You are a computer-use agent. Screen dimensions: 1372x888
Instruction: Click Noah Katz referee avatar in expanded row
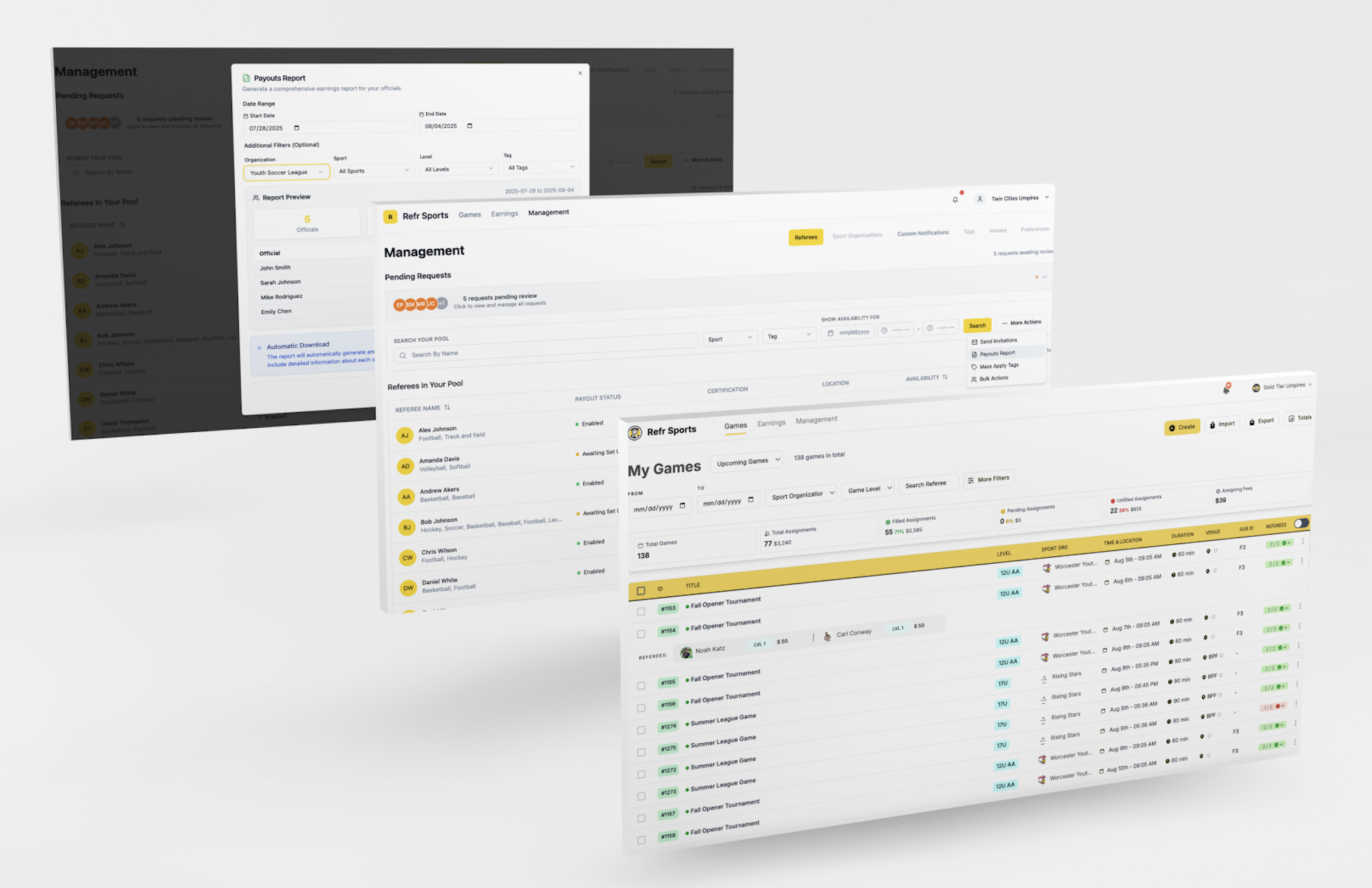pyautogui.click(x=686, y=652)
